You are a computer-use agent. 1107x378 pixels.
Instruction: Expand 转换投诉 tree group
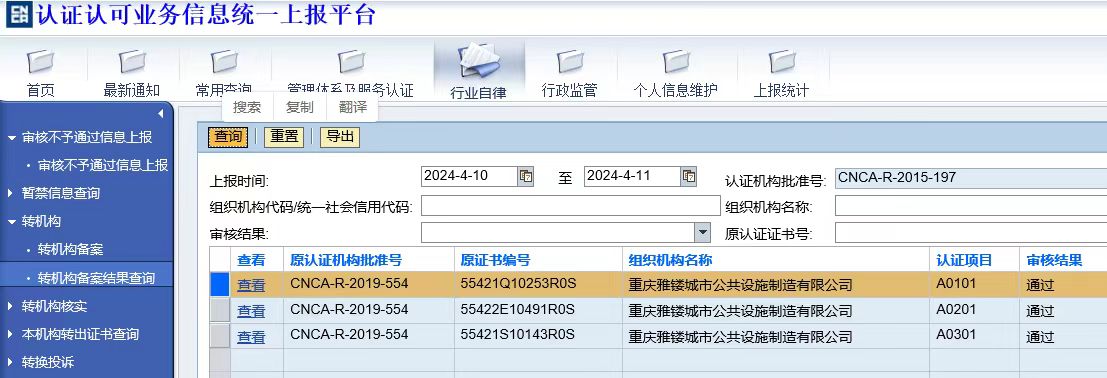pos(11,363)
